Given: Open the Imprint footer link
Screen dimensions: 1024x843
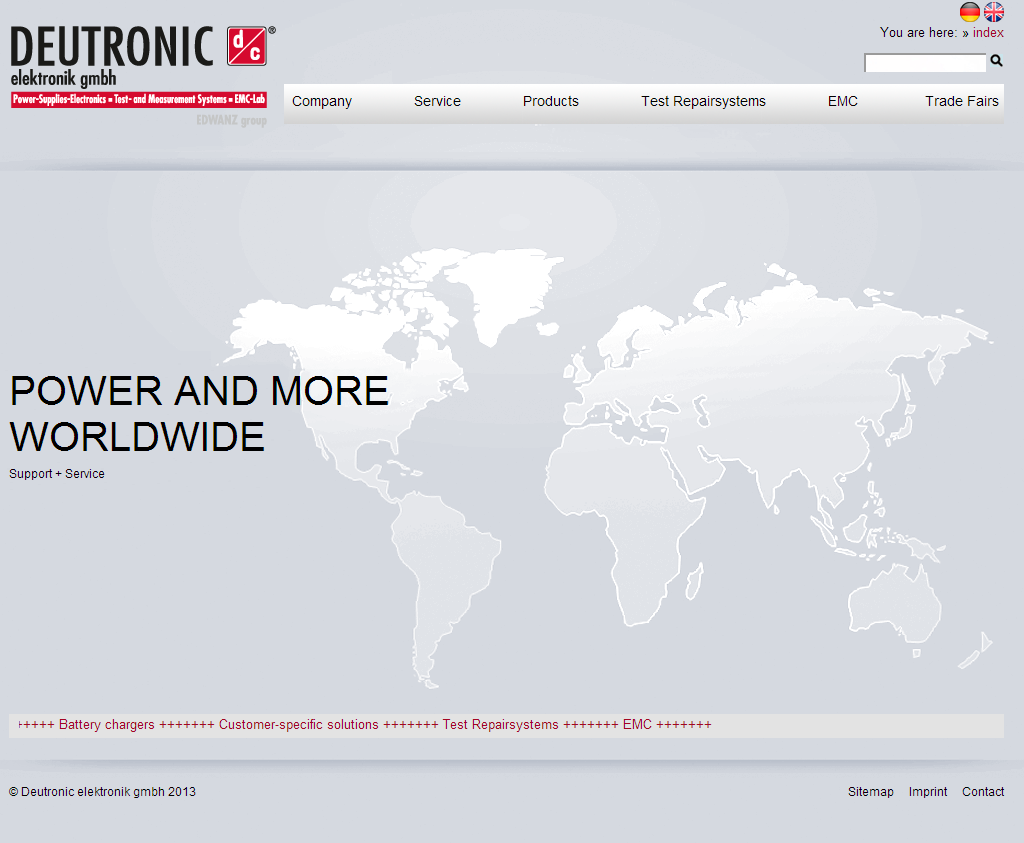Looking at the screenshot, I should point(927,791).
